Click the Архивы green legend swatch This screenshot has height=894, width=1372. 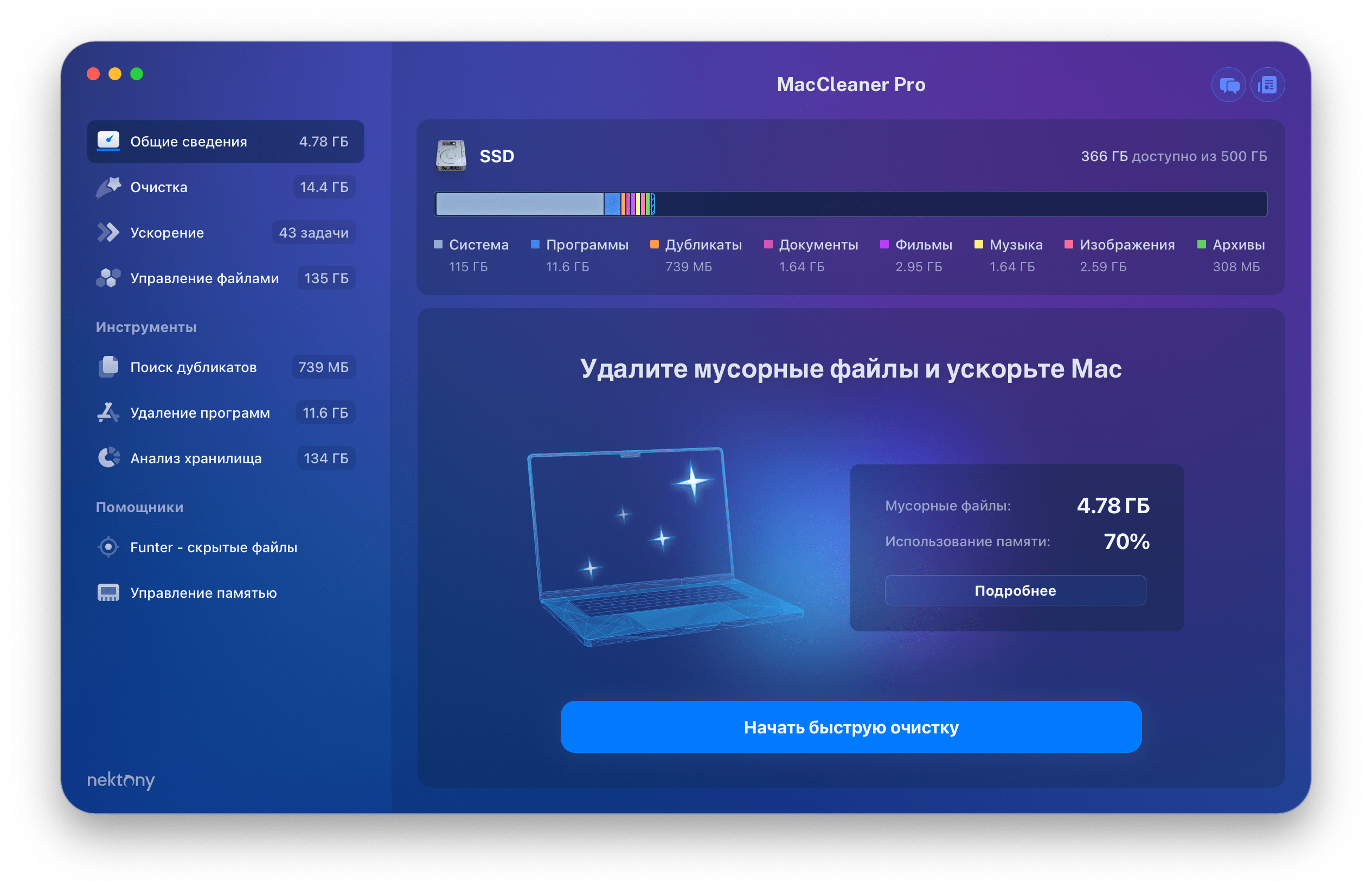pyautogui.click(x=1201, y=244)
